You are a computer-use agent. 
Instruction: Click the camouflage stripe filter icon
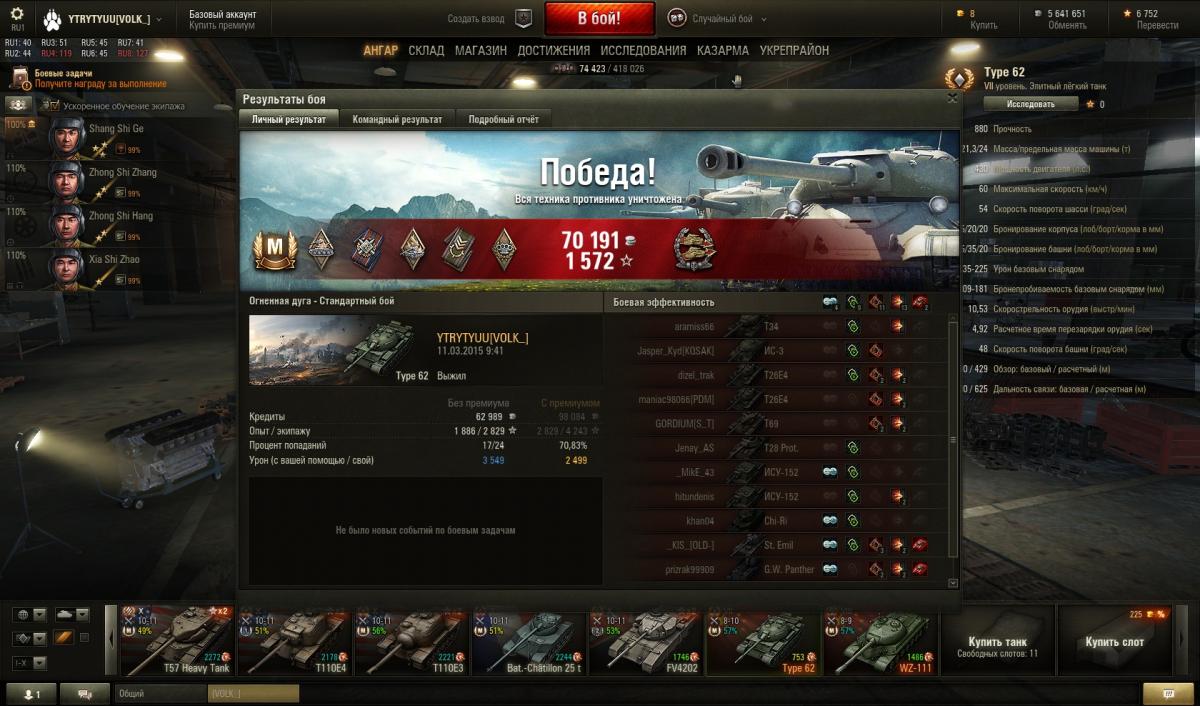[62, 638]
